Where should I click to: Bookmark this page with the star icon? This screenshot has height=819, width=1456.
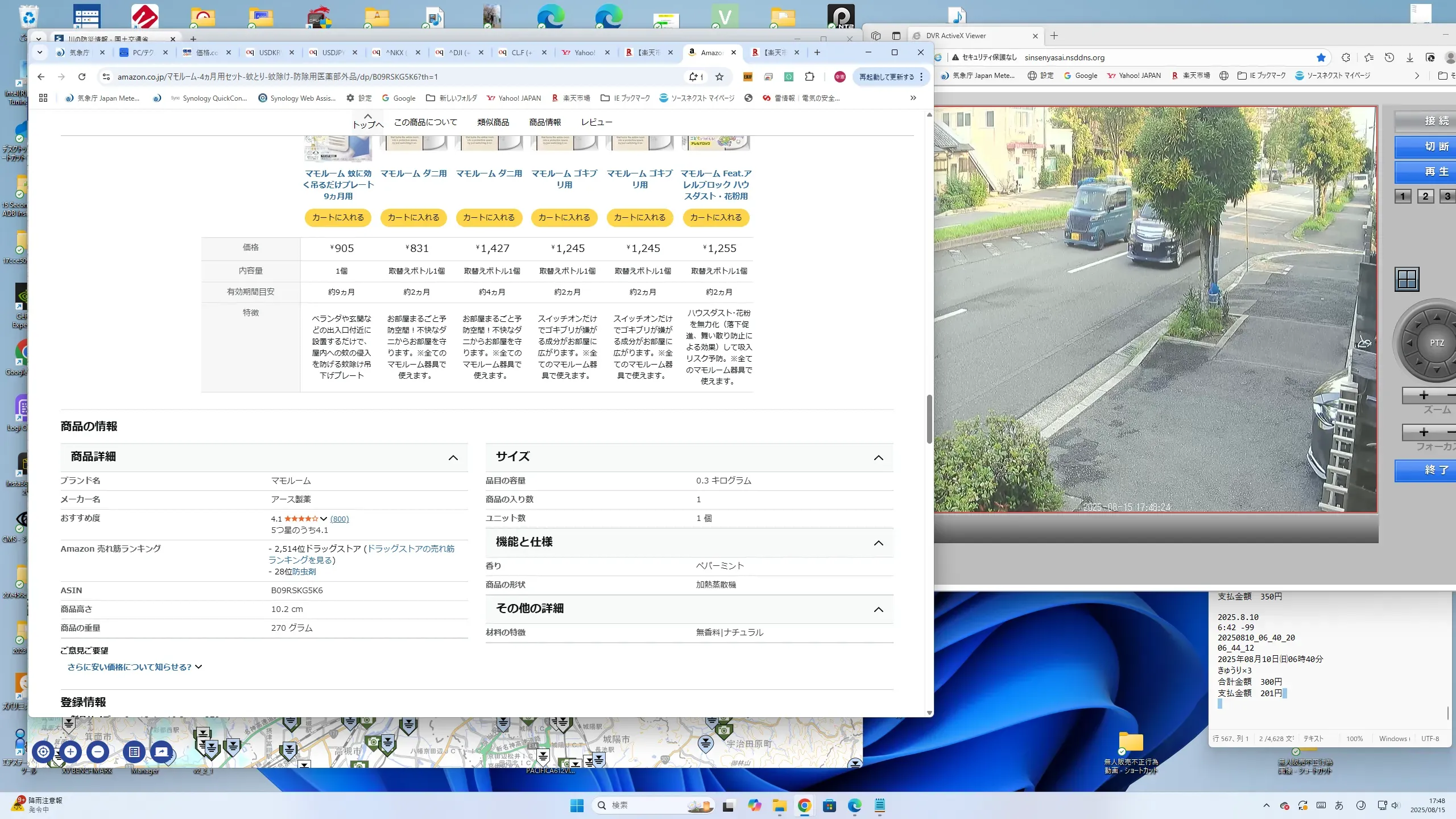point(719,77)
